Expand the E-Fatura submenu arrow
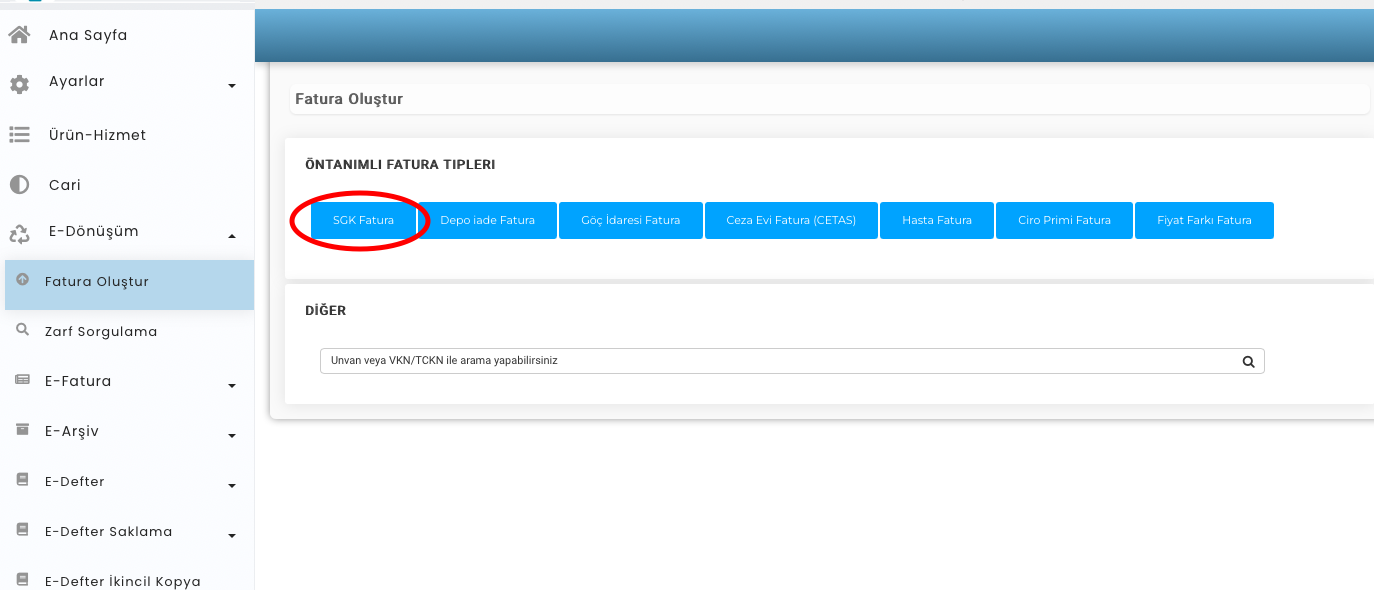 pyautogui.click(x=232, y=386)
